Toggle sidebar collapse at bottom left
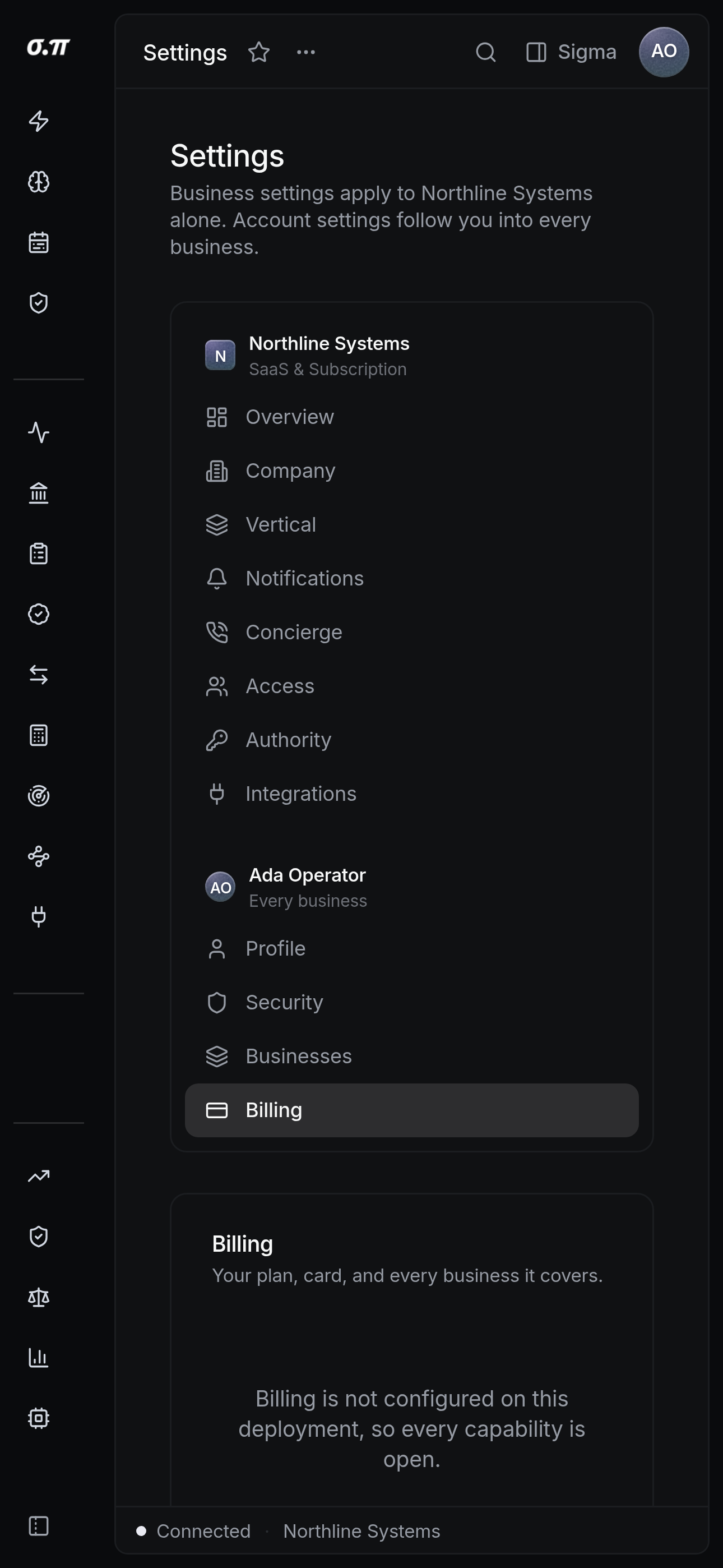The height and width of the screenshot is (1568, 723). coord(38,1526)
